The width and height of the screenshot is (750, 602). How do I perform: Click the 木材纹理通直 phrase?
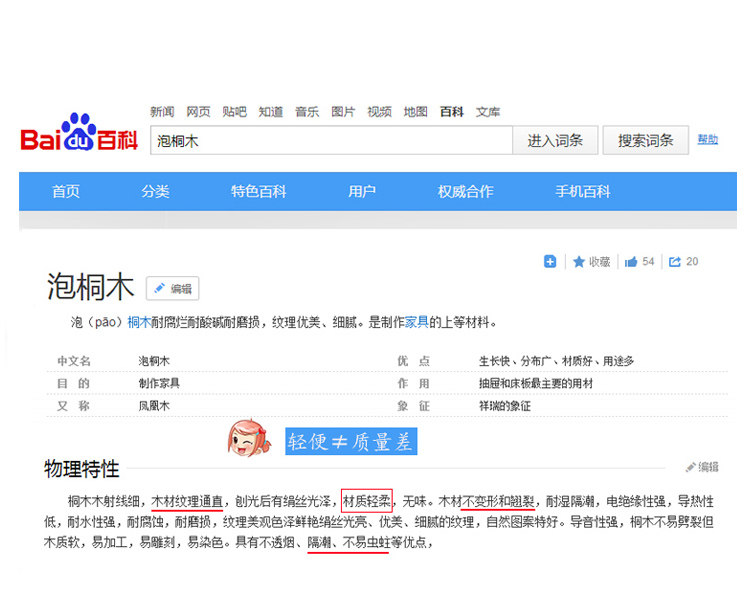pyautogui.click(x=187, y=501)
